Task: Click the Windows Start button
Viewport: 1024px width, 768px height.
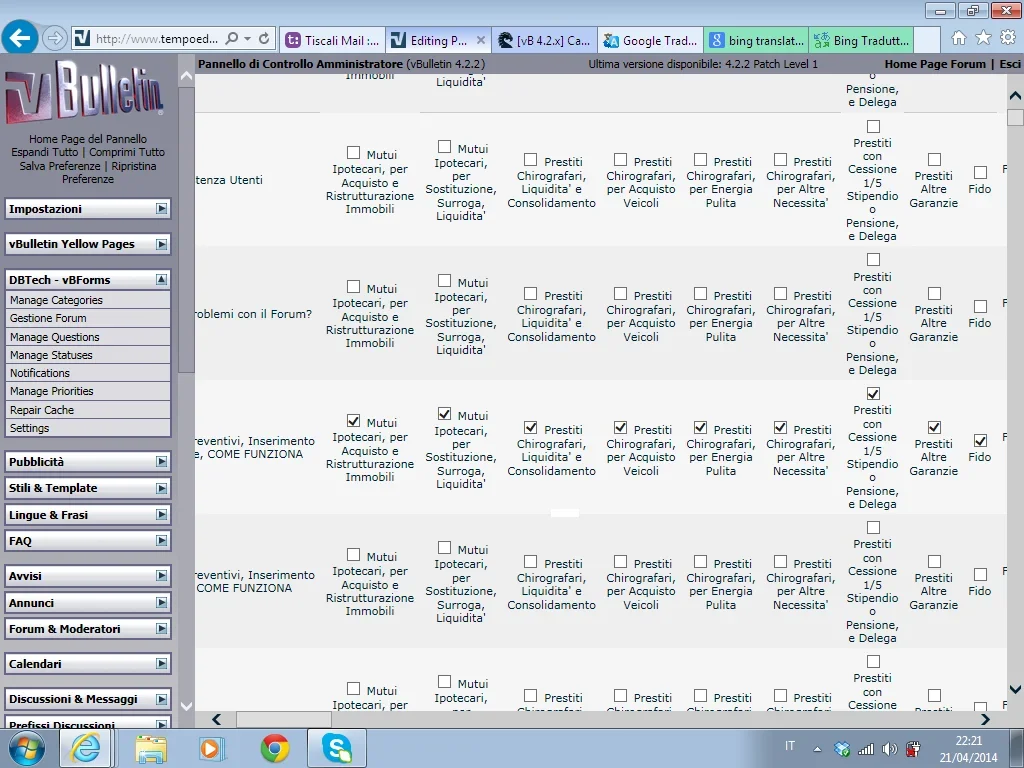Action: pos(27,748)
